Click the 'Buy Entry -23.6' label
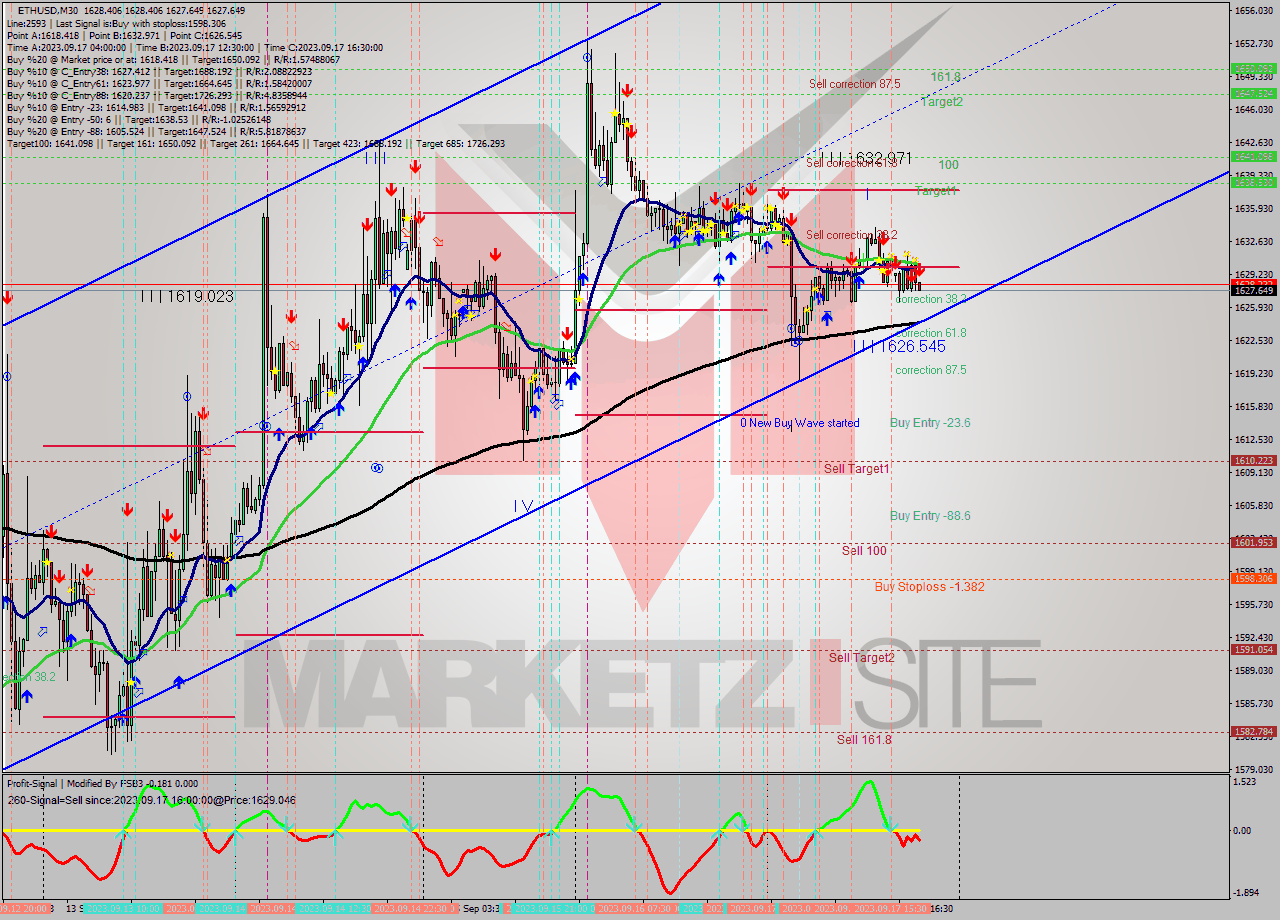Image resolution: width=1280 pixels, height=920 pixels. [930, 423]
